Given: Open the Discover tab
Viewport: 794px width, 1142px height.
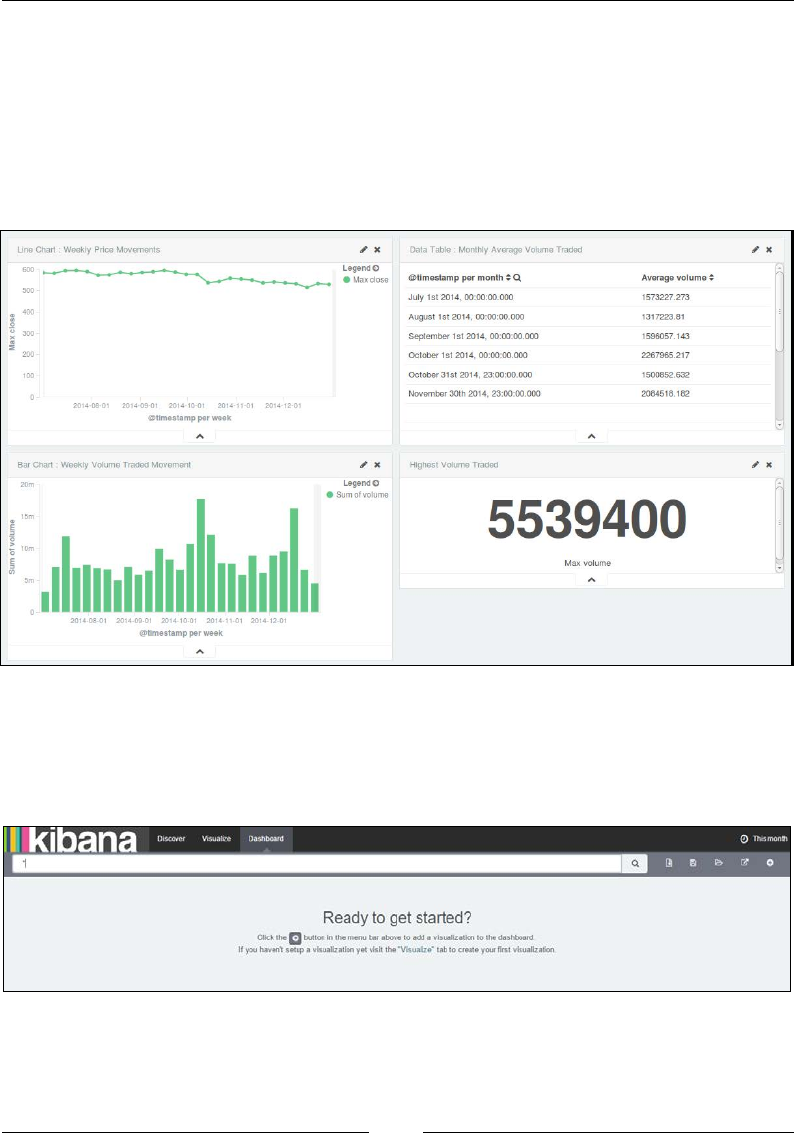Looking at the screenshot, I should click(171, 839).
